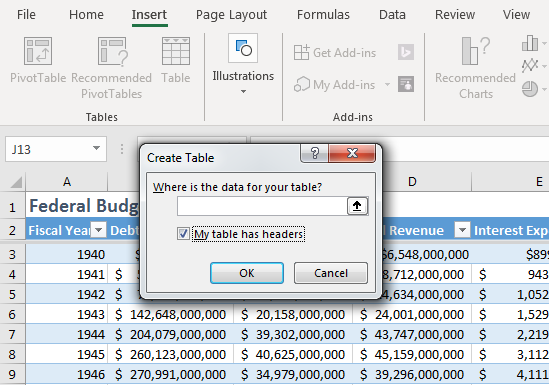Select row 6 header
The height and width of the screenshot is (385, 549).
click(x=13, y=314)
